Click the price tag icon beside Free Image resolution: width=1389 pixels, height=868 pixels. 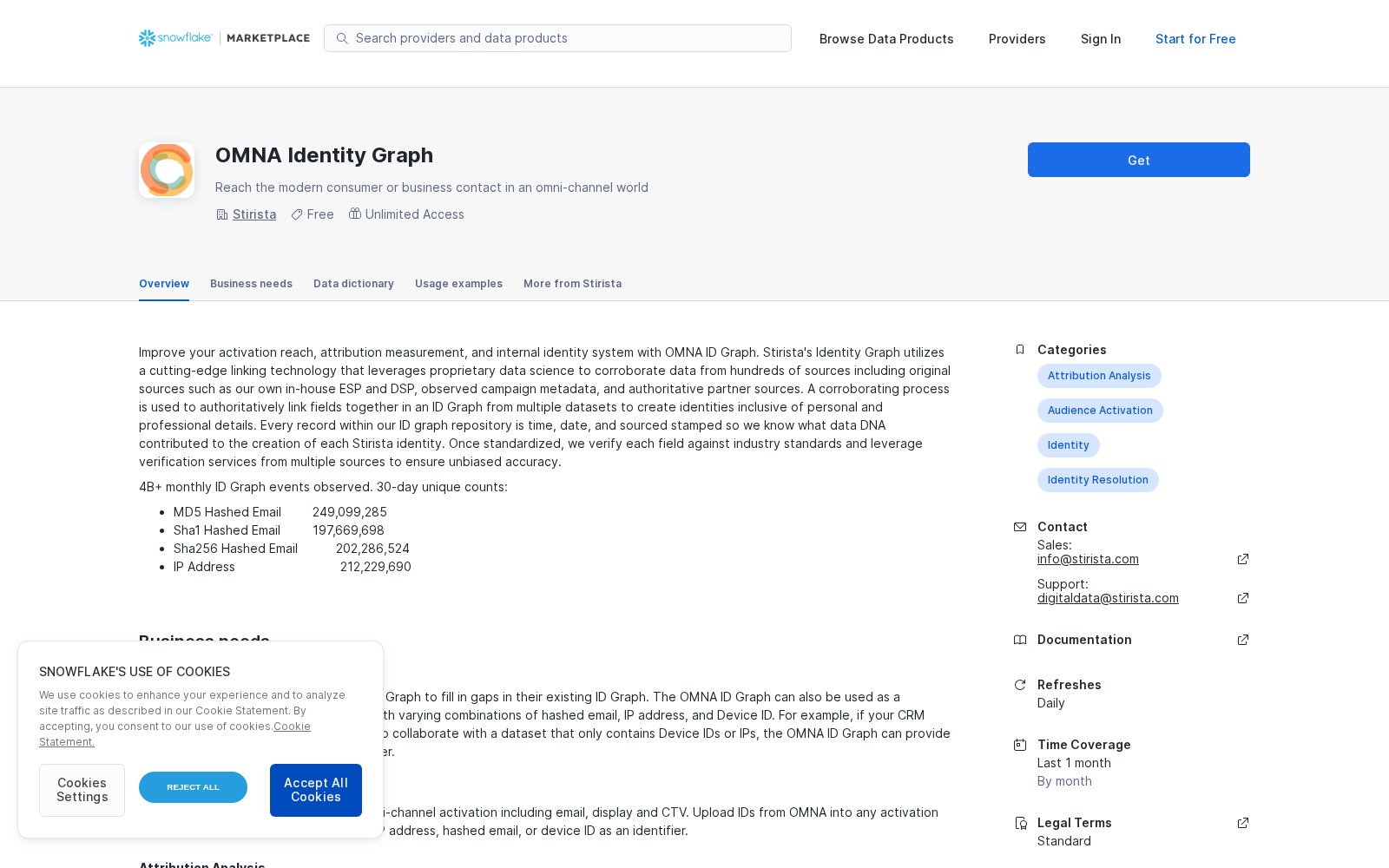coord(297,214)
